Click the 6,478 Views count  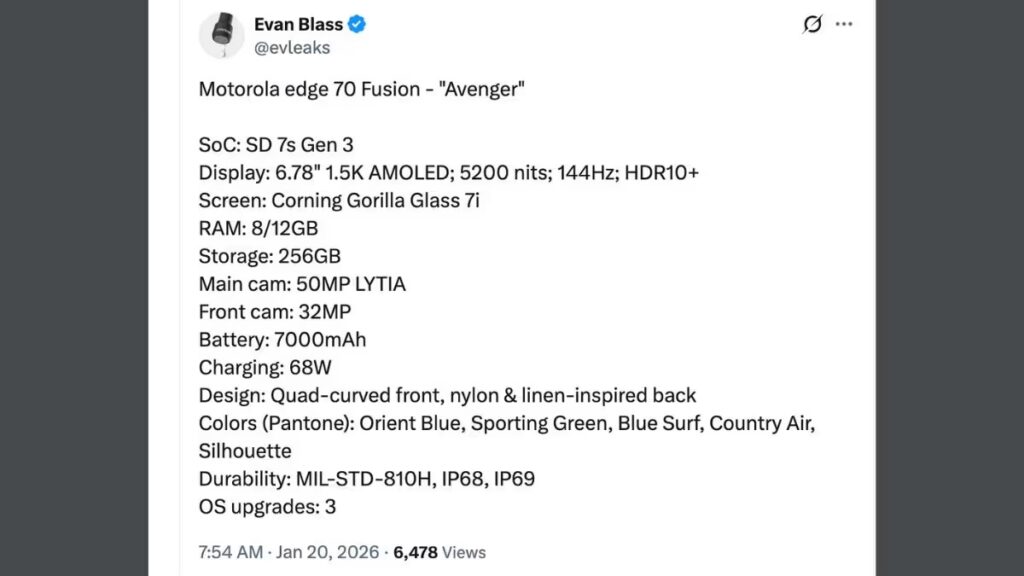click(440, 552)
